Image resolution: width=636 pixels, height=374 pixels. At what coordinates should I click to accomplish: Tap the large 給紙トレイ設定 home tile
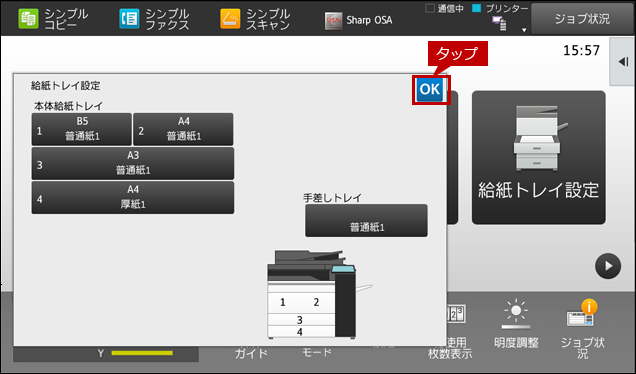[x=539, y=157]
